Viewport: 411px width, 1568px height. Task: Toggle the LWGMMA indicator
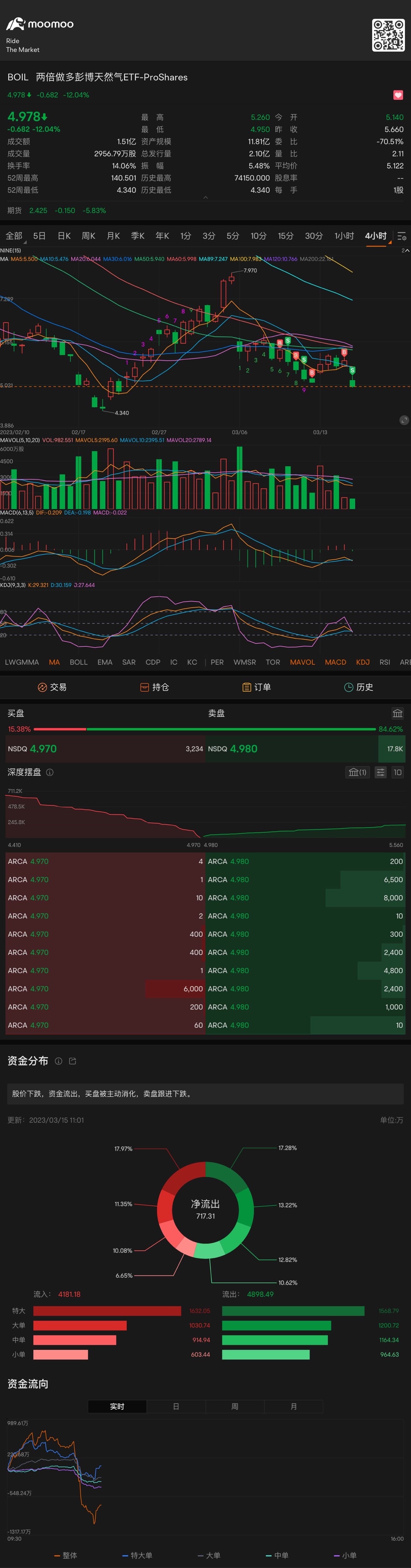[22, 662]
